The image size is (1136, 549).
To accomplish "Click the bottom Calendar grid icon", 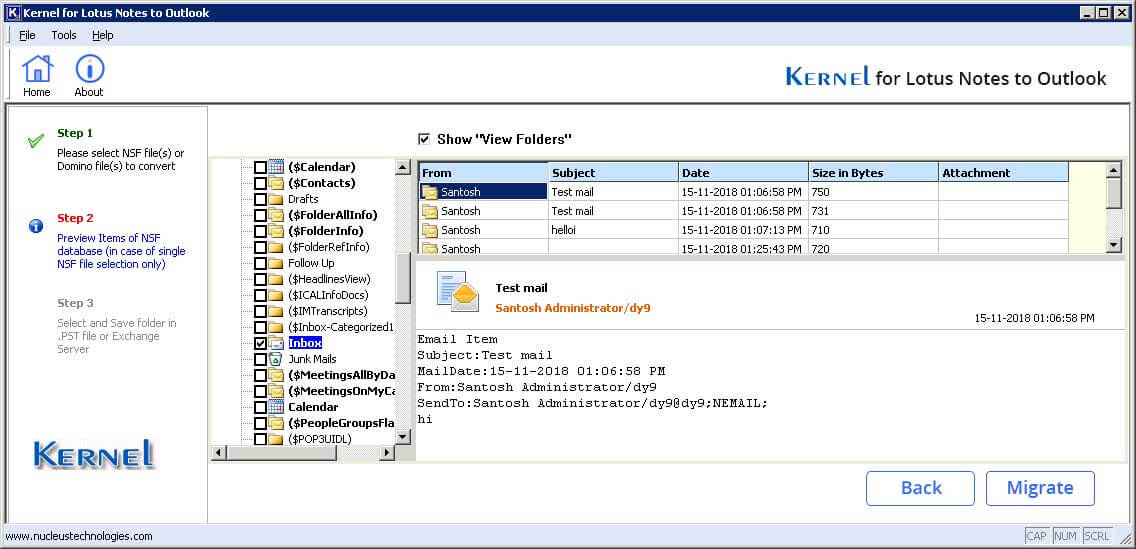I will 276,407.
